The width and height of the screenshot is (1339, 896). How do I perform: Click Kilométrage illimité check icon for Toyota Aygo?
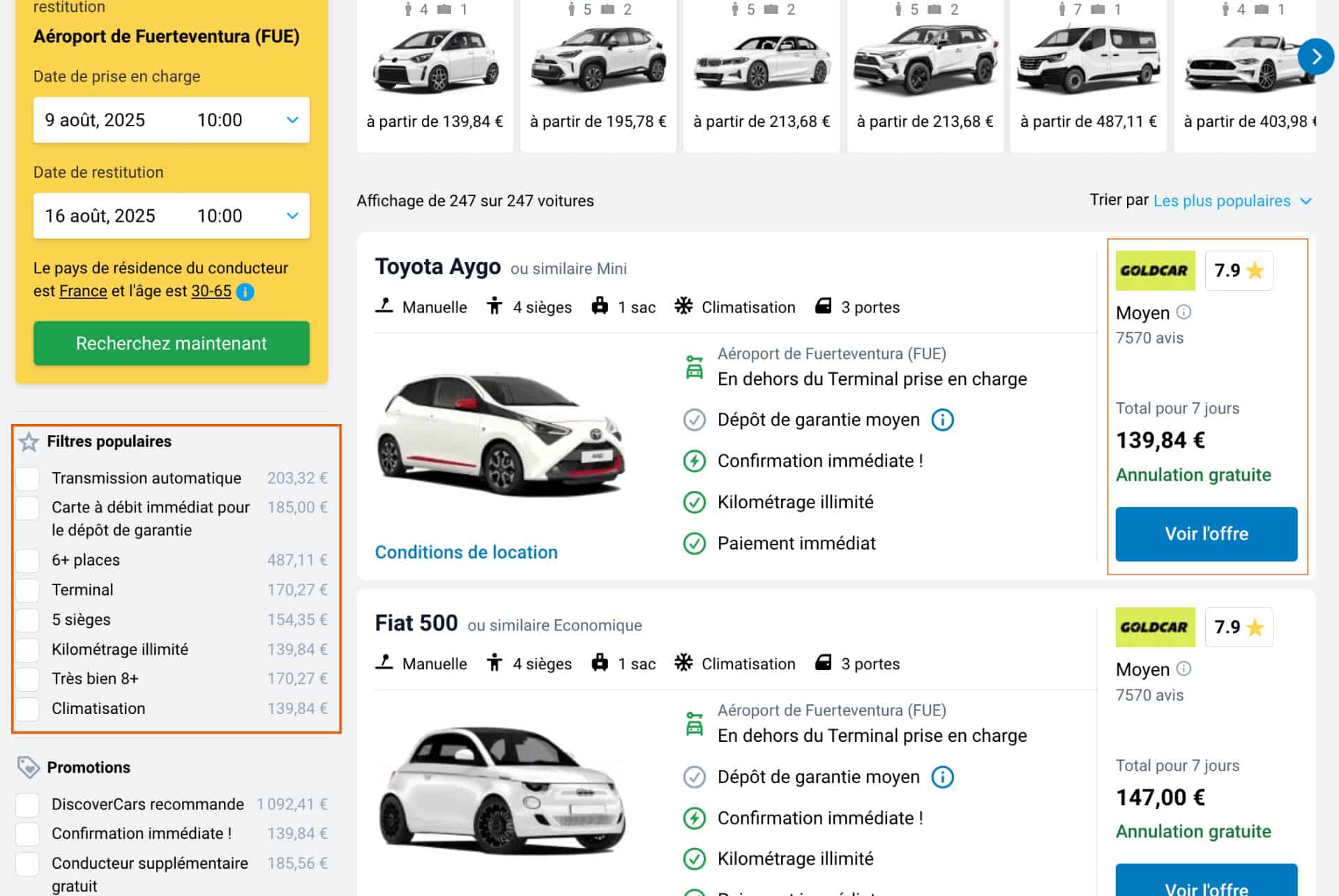click(694, 502)
